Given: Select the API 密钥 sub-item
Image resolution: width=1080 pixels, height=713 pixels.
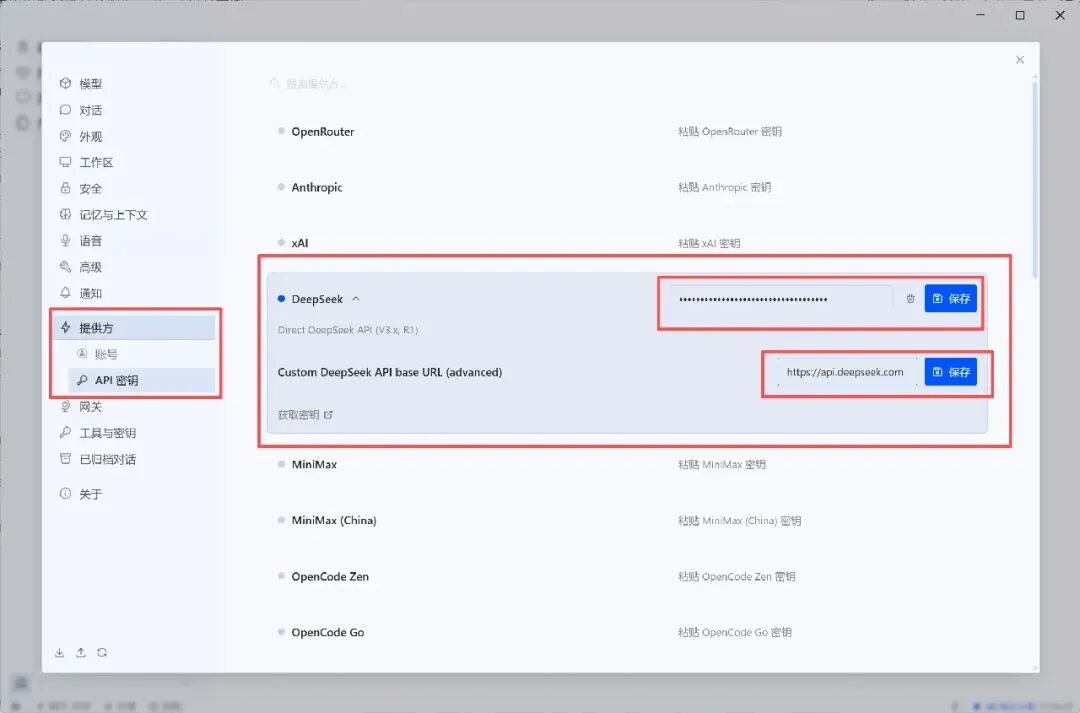Looking at the screenshot, I should [141, 380].
